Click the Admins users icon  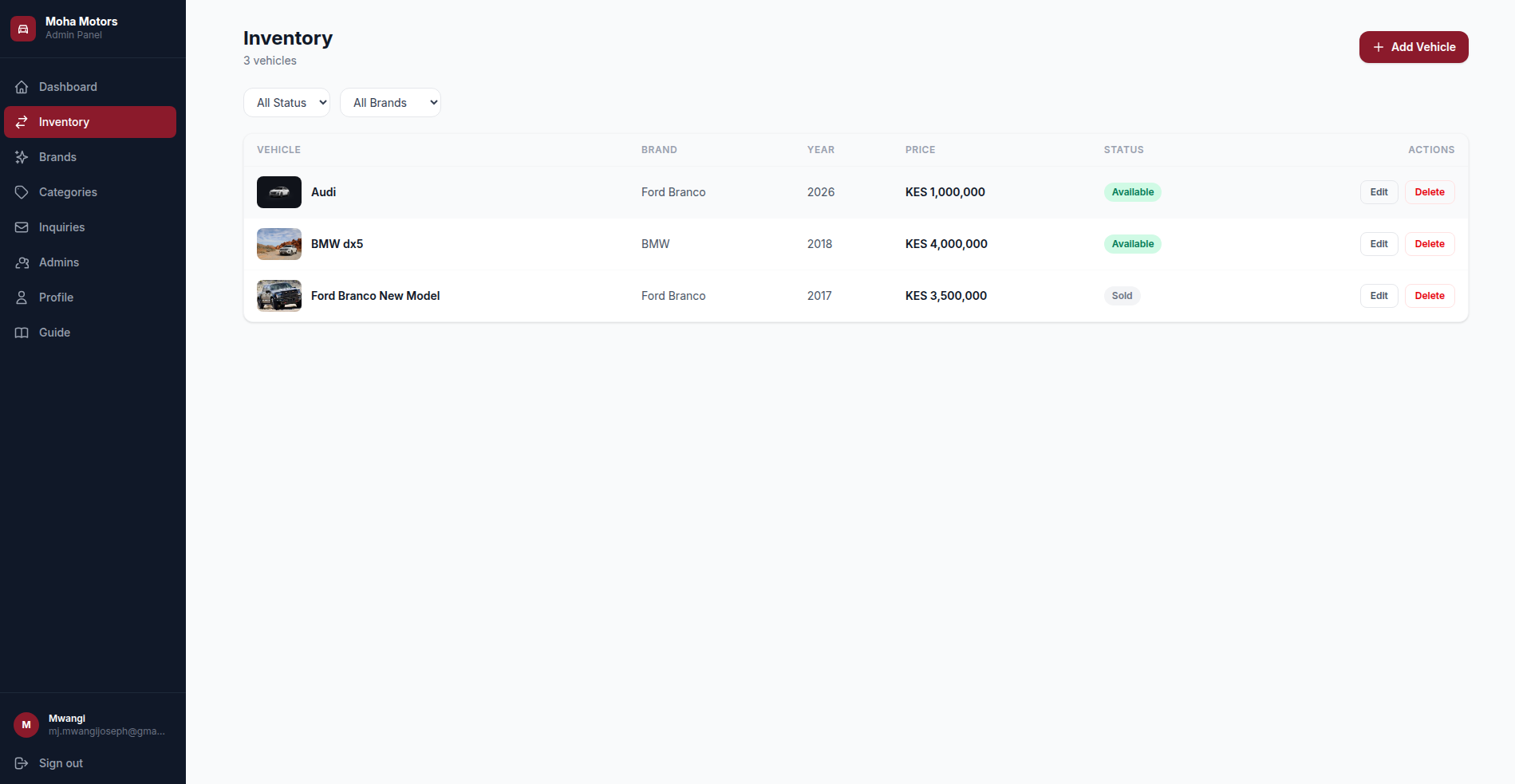click(x=22, y=262)
